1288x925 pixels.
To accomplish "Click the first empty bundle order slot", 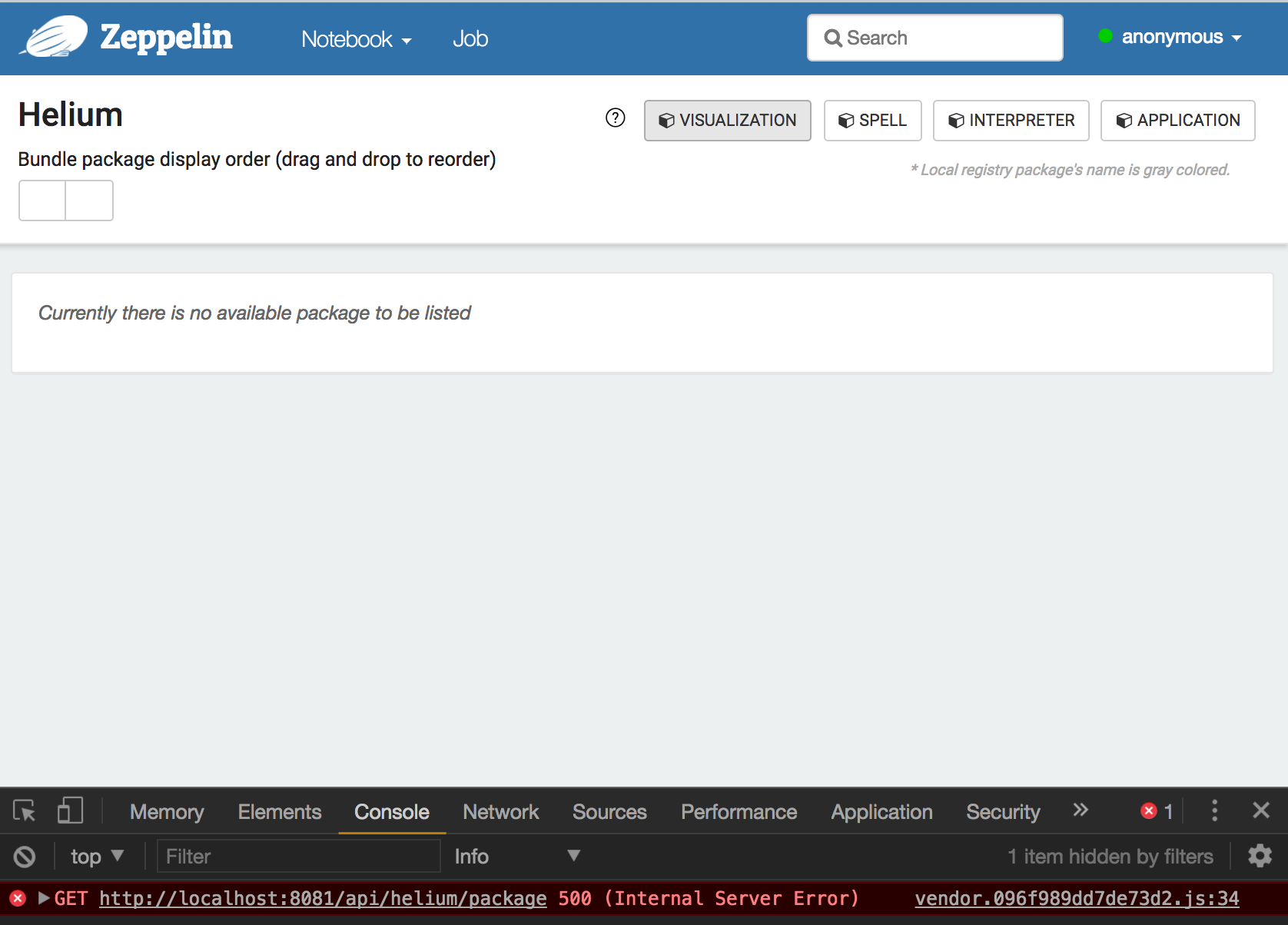I will (x=42, y=201).
